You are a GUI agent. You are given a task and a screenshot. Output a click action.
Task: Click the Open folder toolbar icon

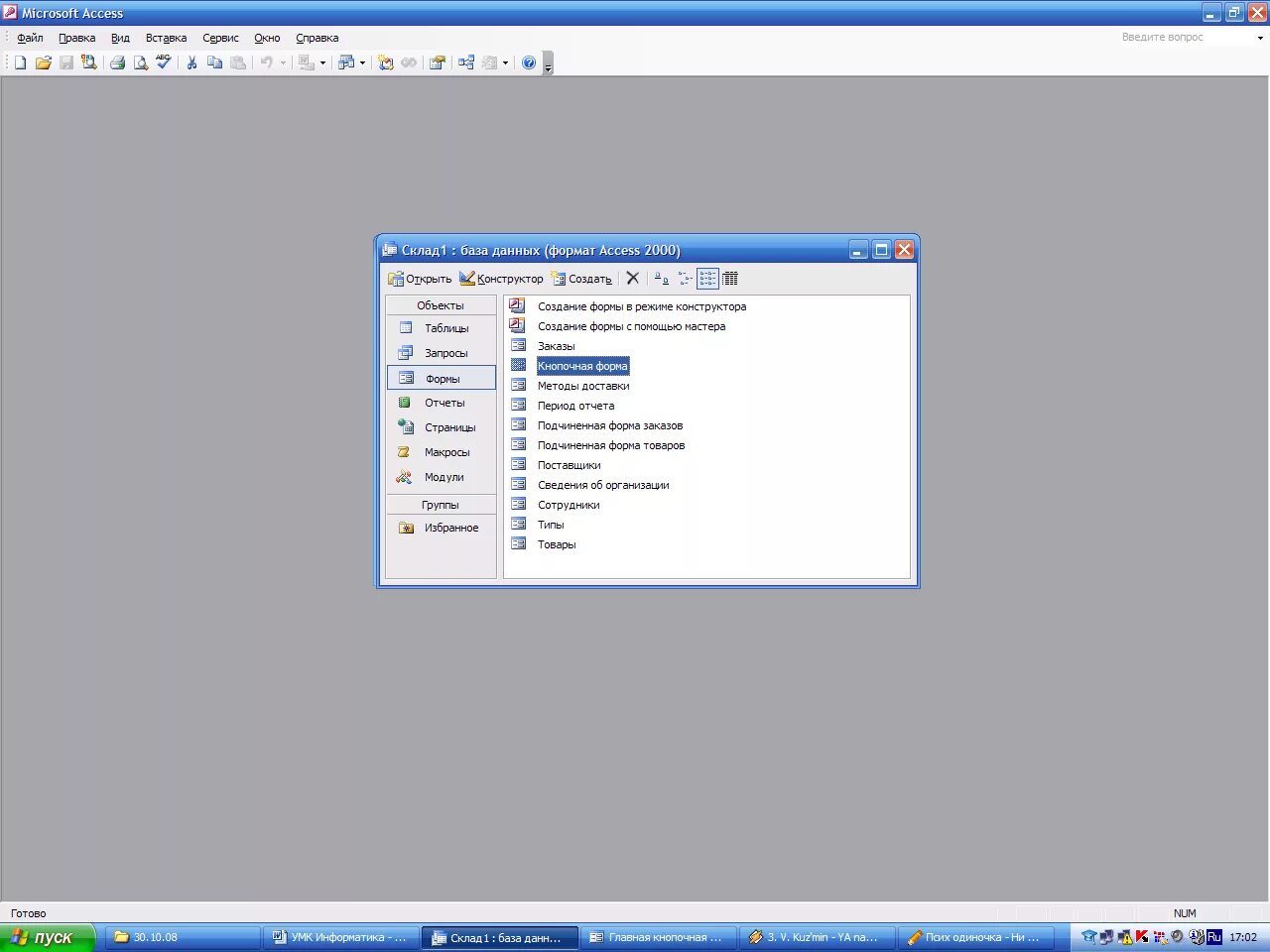[43, 62]
